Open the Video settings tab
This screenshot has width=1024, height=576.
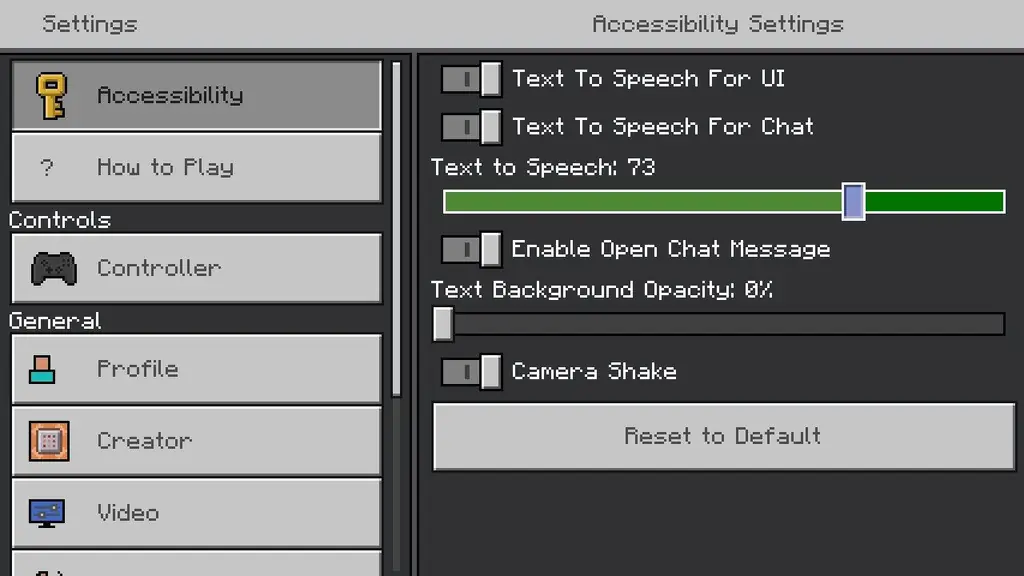pos(197,513)
